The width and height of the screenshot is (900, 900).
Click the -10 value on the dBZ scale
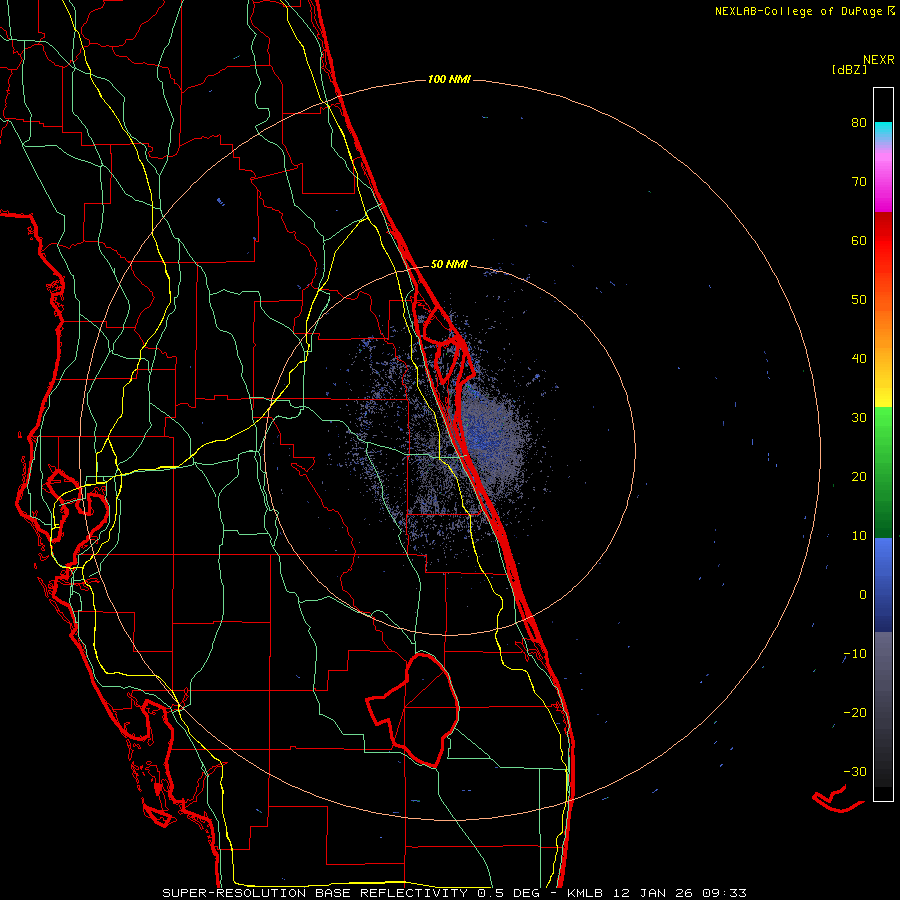(855, 654)
